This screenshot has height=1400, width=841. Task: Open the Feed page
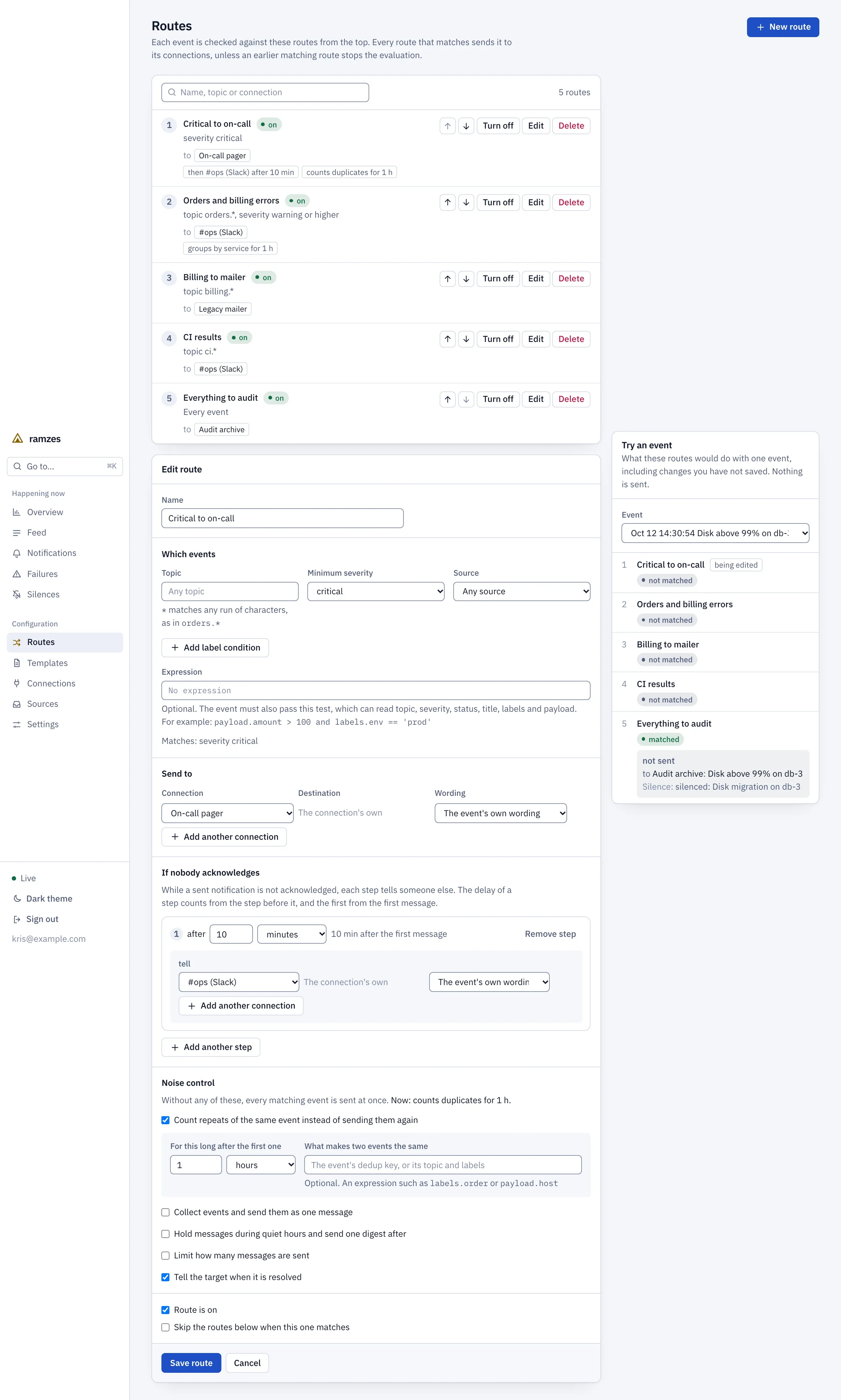coord(65,533)
